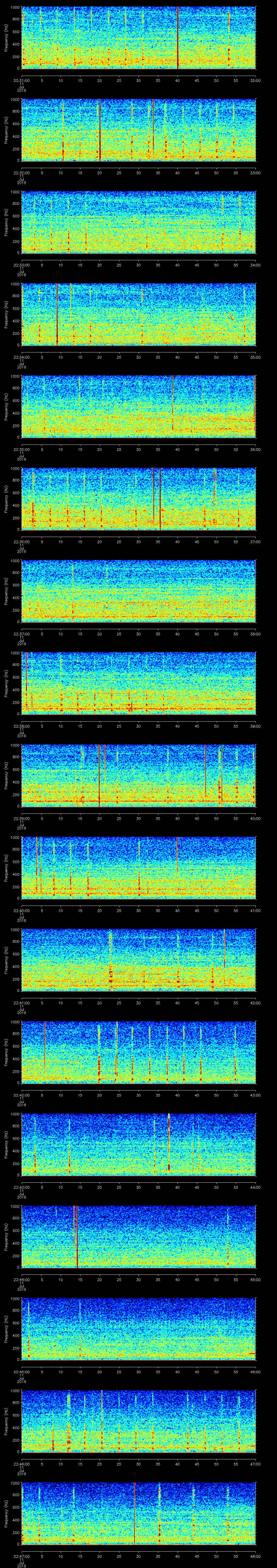Image resolution: width=277 pixels, height=1568 pixels.
Task: Click the '22:38:00' start time label
Action: click(x=22, y=726)
